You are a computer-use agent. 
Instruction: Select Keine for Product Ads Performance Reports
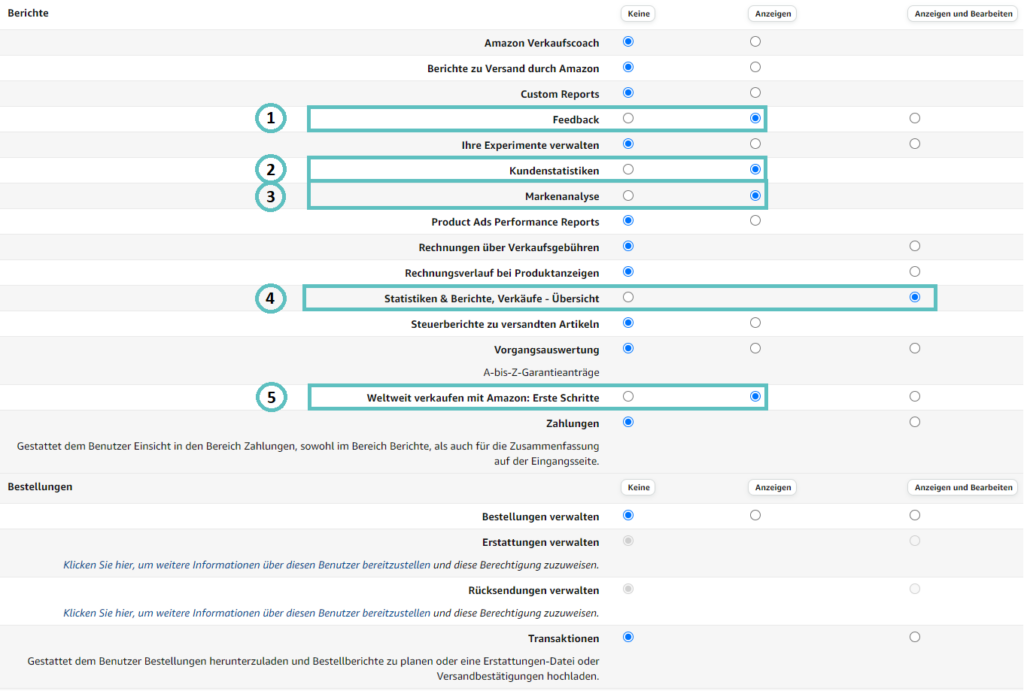(628, 221)
